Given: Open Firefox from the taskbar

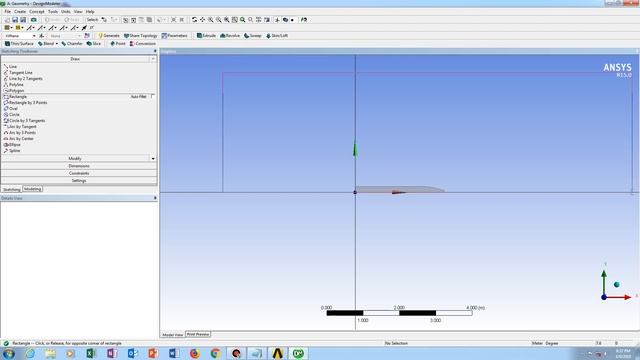Looking at the screenshot, I should pos(195,353).
